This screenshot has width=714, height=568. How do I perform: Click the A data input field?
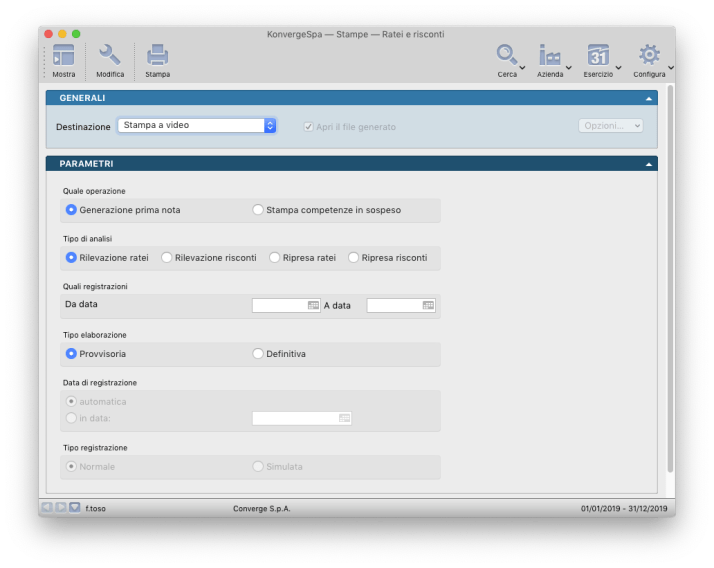[394, 305]
